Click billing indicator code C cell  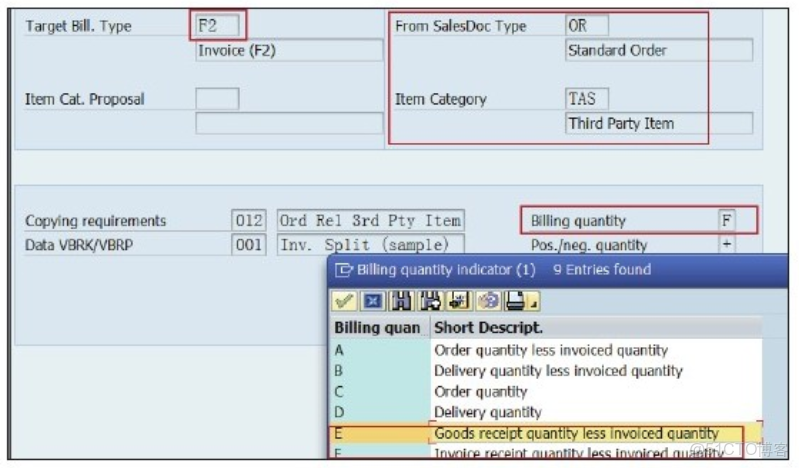[x=380, y=392]
